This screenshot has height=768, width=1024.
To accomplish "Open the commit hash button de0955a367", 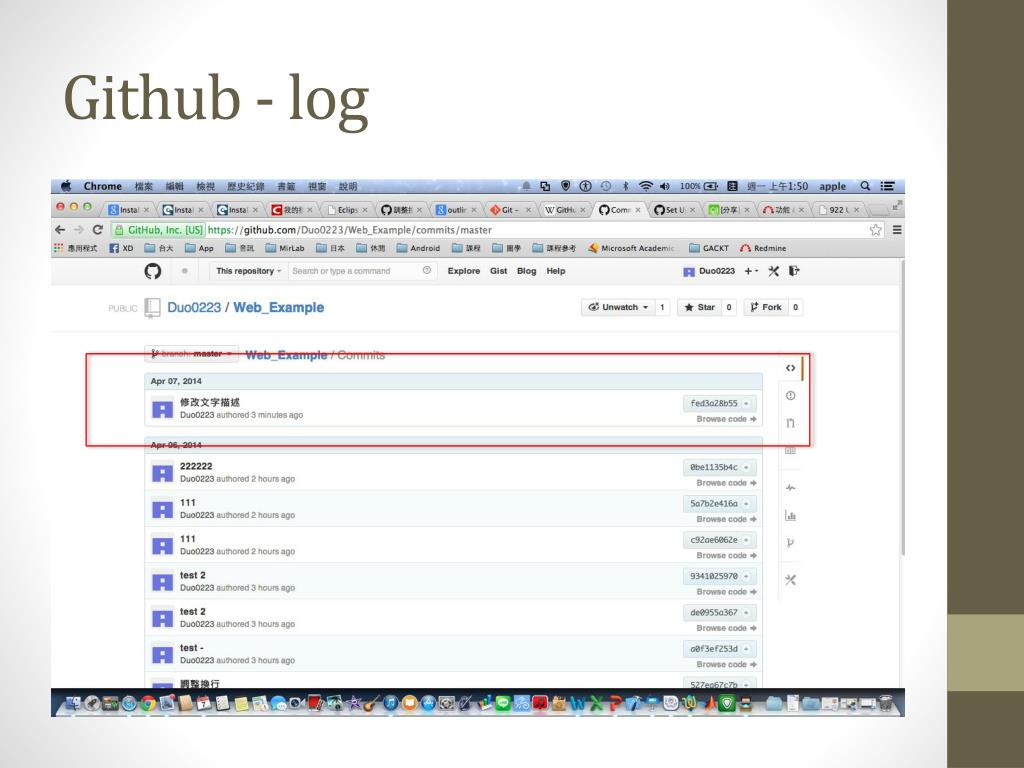I will (713, 613).
